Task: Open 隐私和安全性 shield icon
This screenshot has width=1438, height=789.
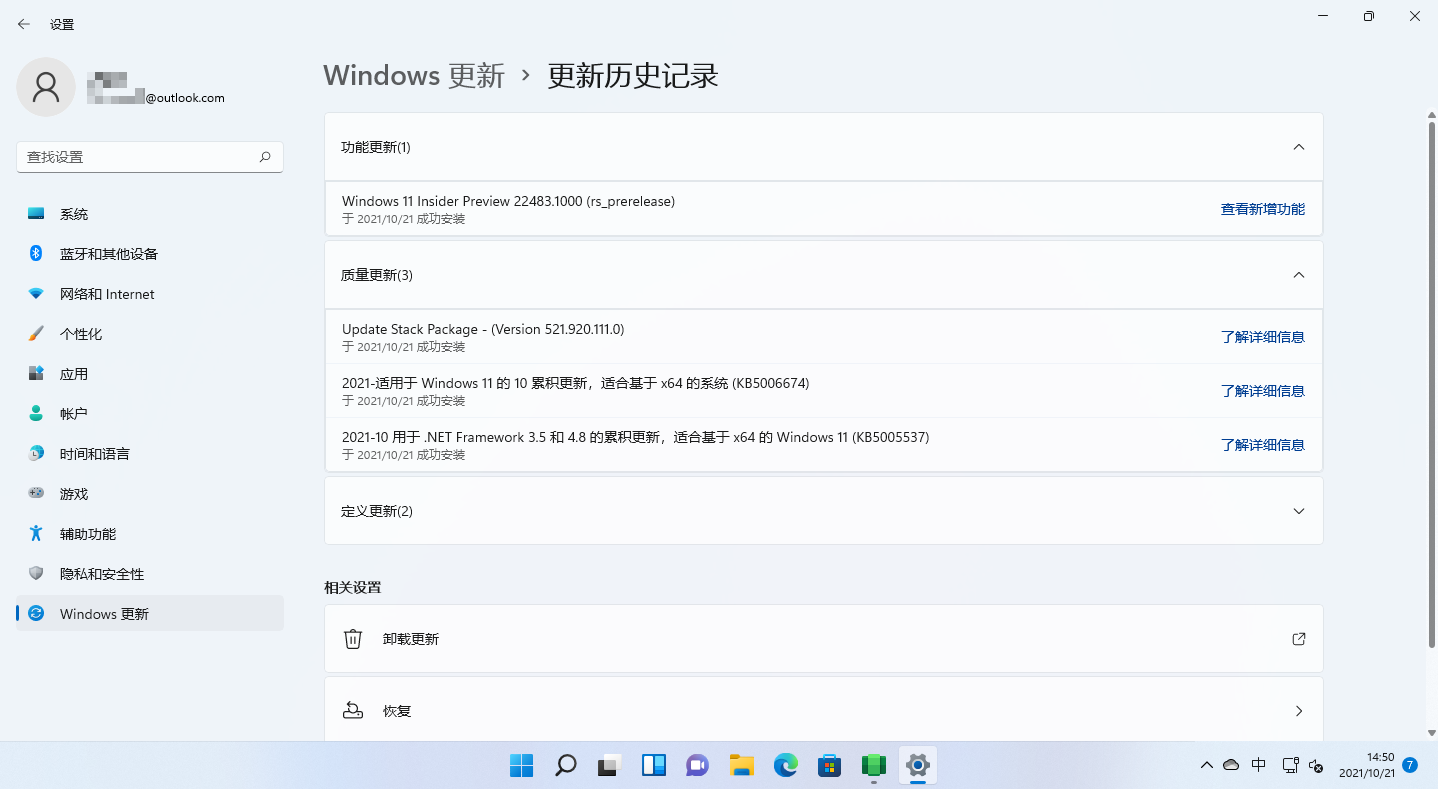Action: [x=36, y=574]
